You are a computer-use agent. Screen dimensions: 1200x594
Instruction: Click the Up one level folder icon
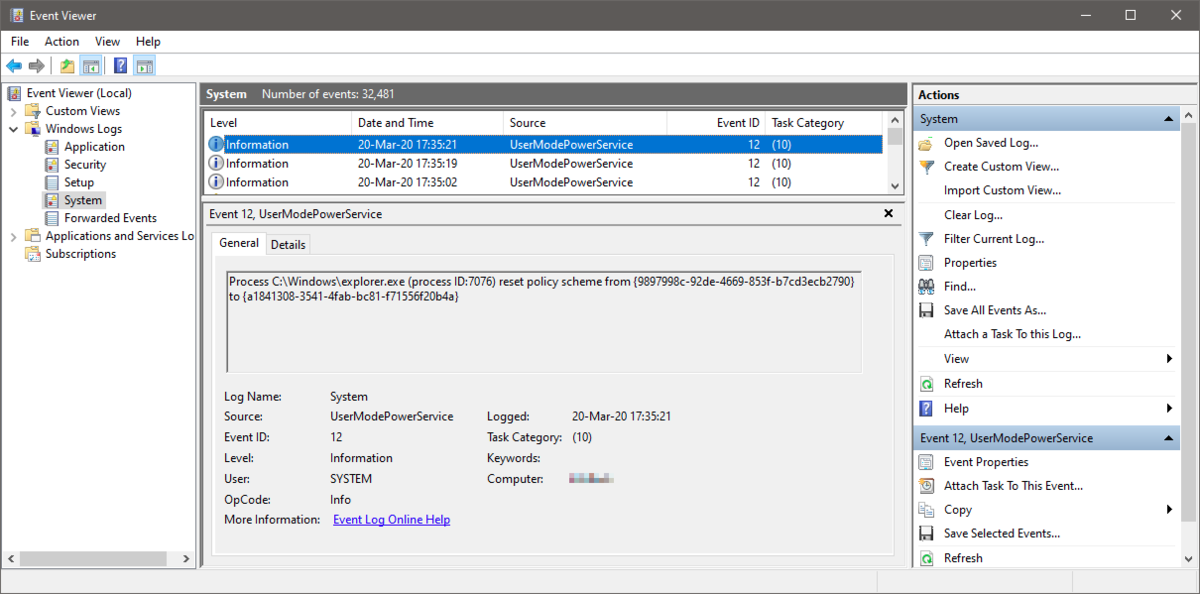tap(67, 66)
